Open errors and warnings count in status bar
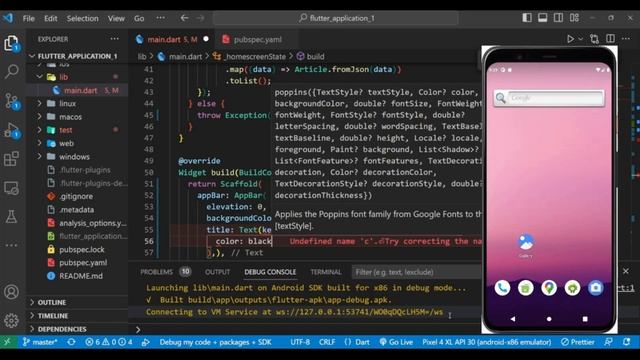 [109, 342]
